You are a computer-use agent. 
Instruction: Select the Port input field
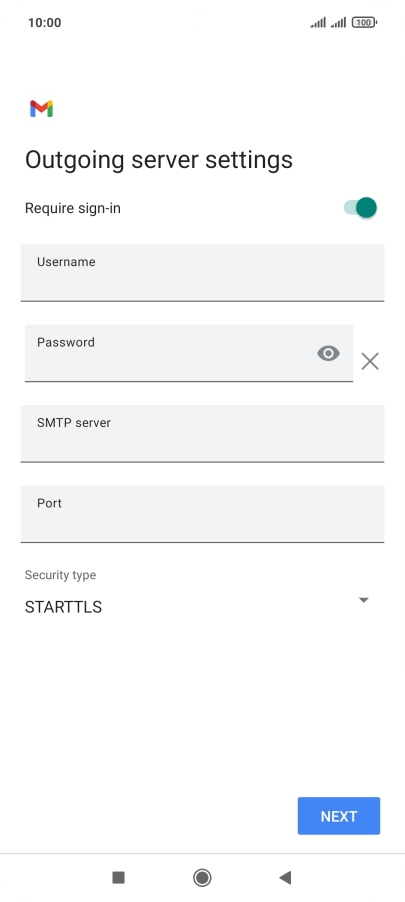(x=202, y=514)
